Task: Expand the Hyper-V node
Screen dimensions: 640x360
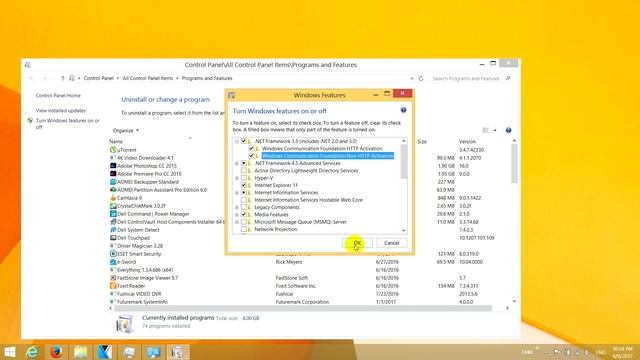Action: (237, 178)
